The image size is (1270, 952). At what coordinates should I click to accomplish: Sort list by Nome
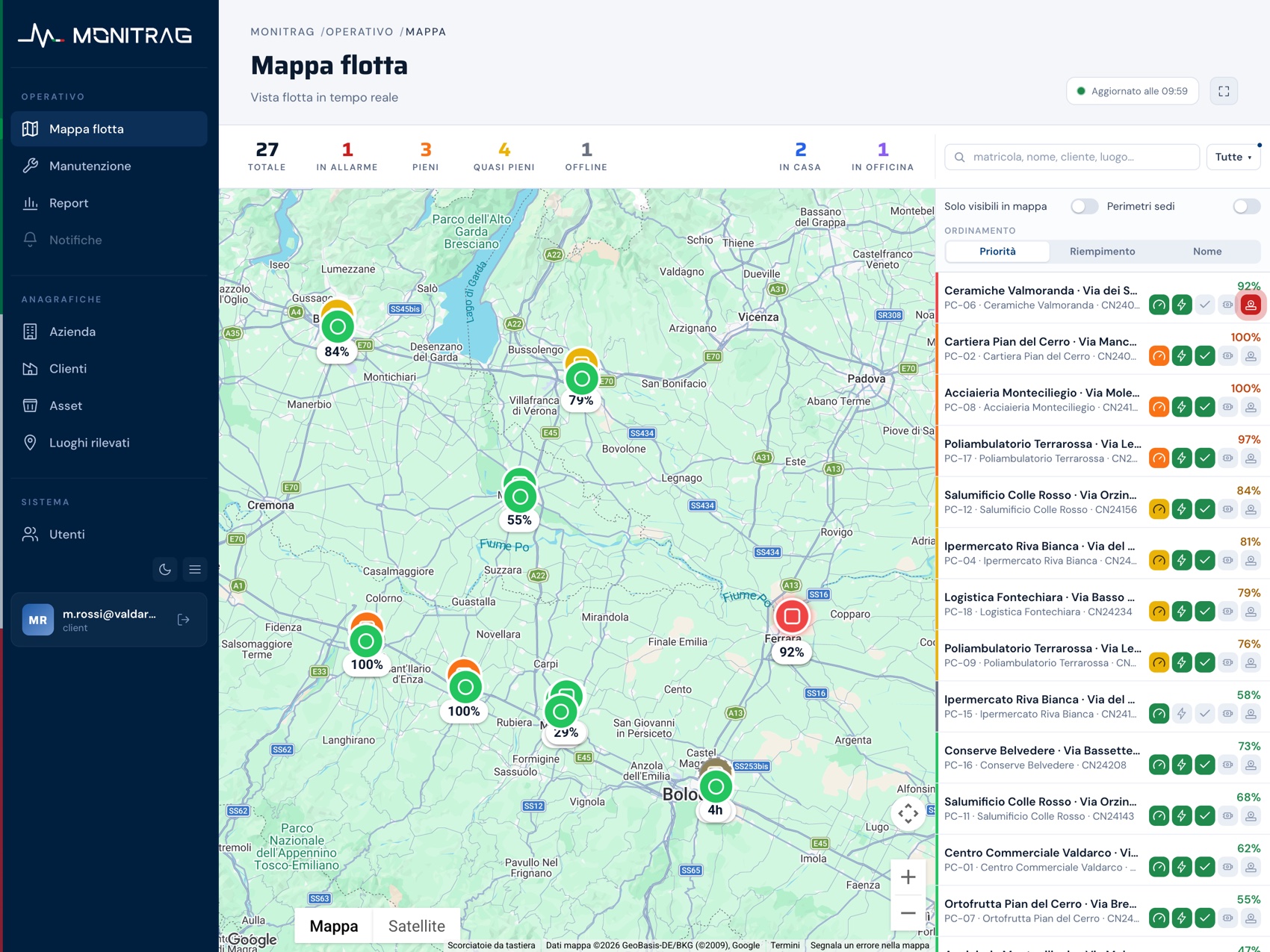(x=1207, y=252)
